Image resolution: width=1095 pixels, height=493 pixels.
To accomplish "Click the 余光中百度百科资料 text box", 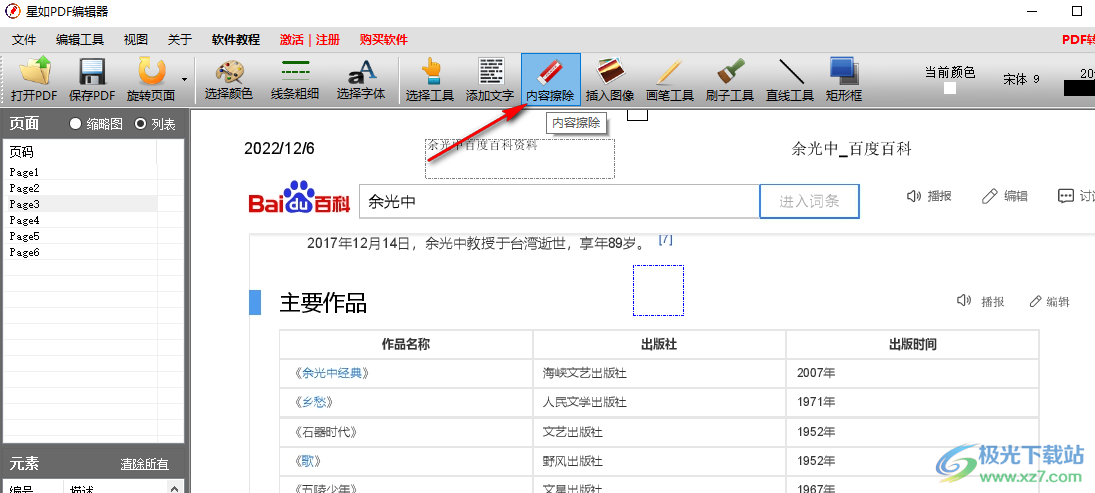I will (520, 159).
